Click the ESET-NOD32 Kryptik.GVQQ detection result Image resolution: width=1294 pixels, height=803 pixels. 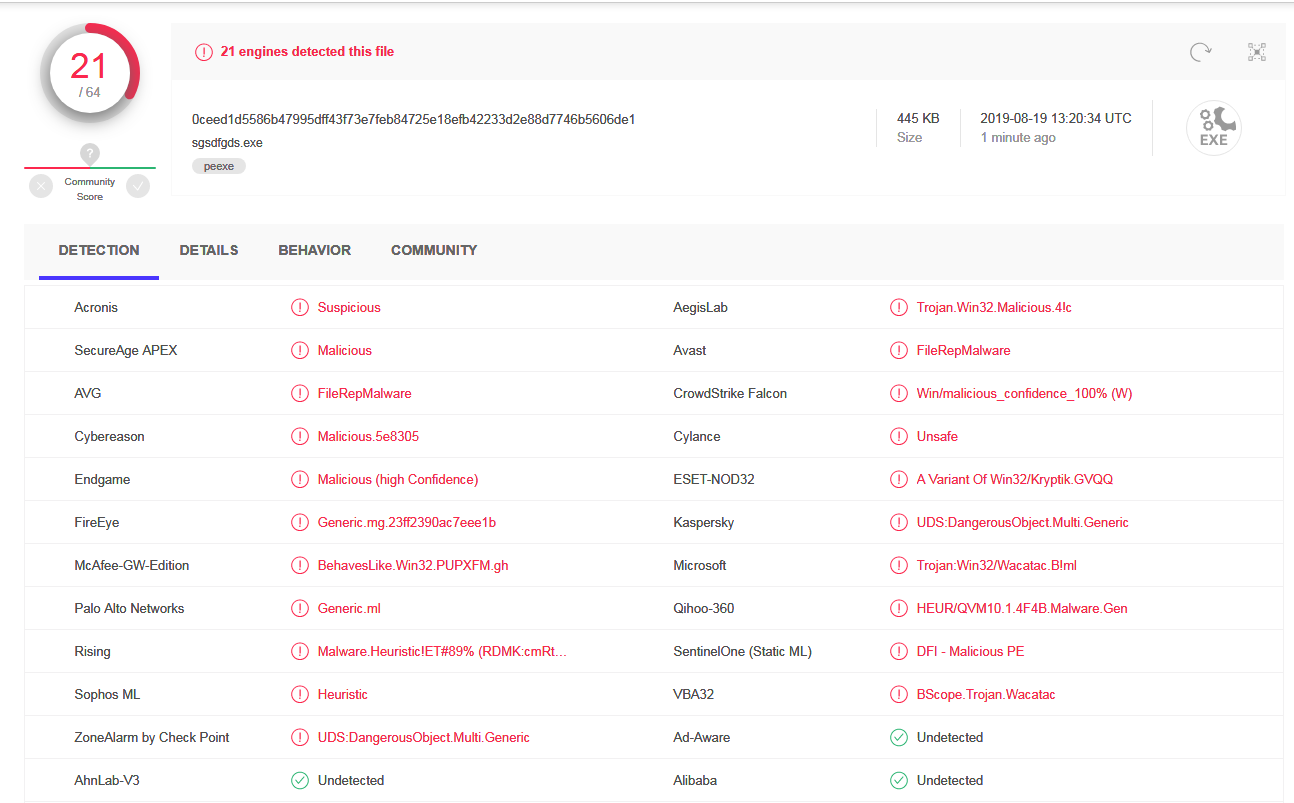click(x=1014, y=480)
